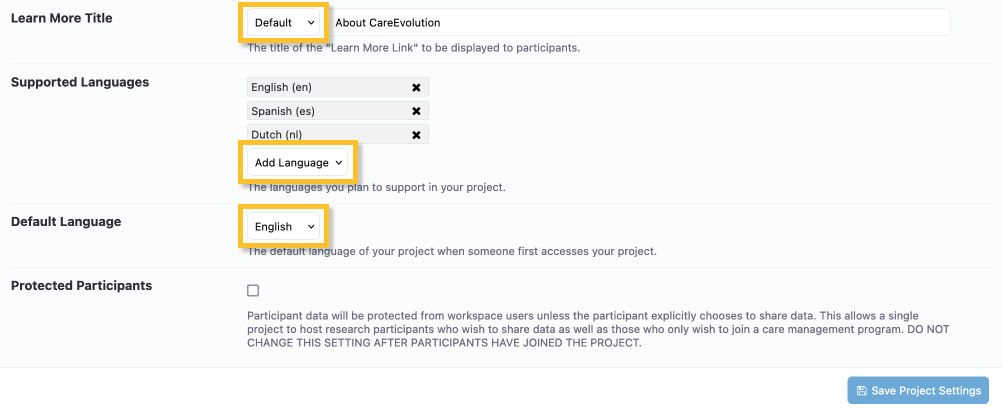Viewport: 1002px width, 409px height.
Task: Remove the Spanish (es) language
Action: tap(416, 111)
